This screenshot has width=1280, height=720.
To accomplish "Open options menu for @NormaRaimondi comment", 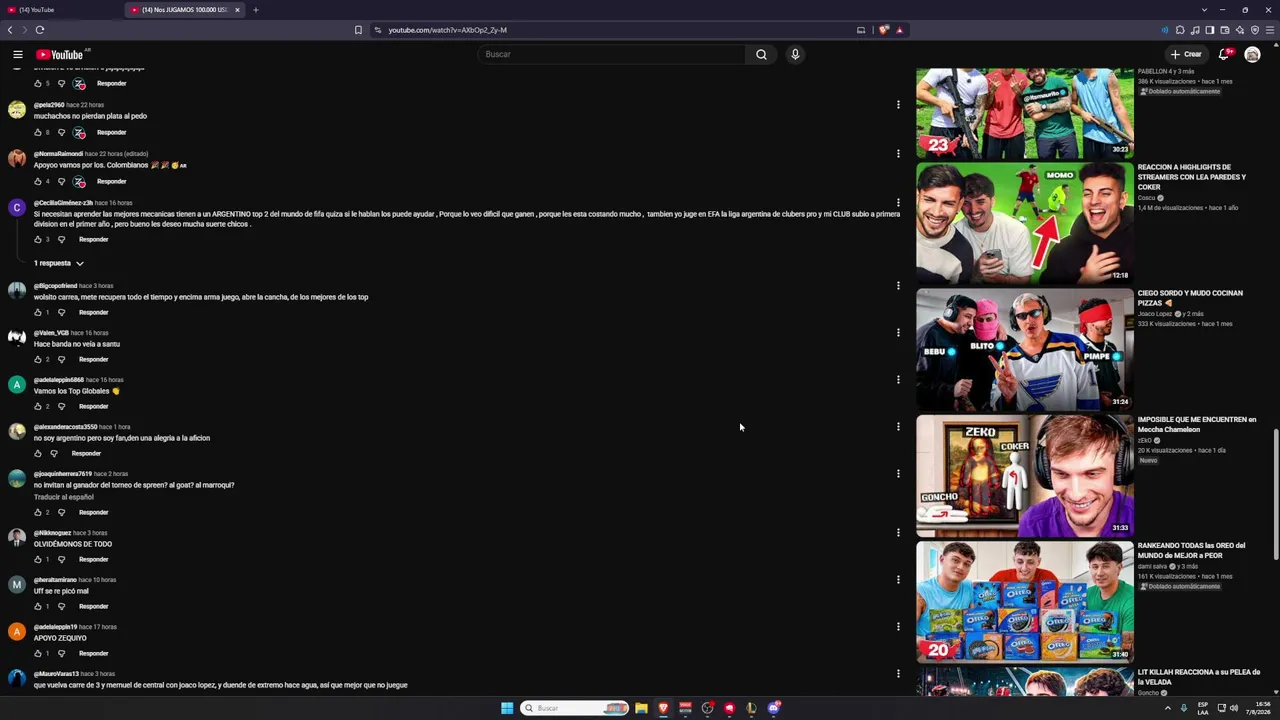I will pyautogui.click(x=898, y=154).
